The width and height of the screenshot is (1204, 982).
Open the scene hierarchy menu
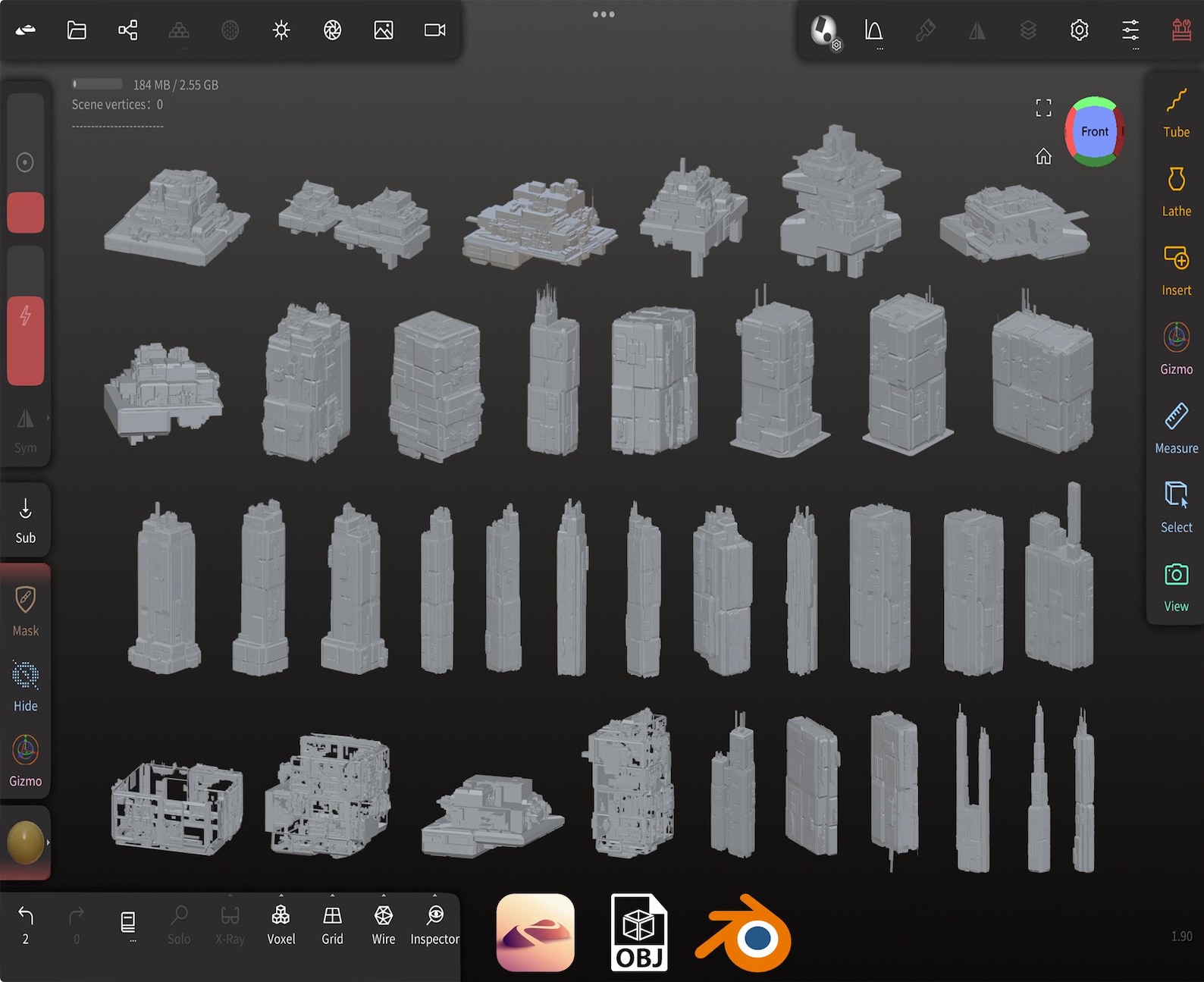[x=128, y=30]
